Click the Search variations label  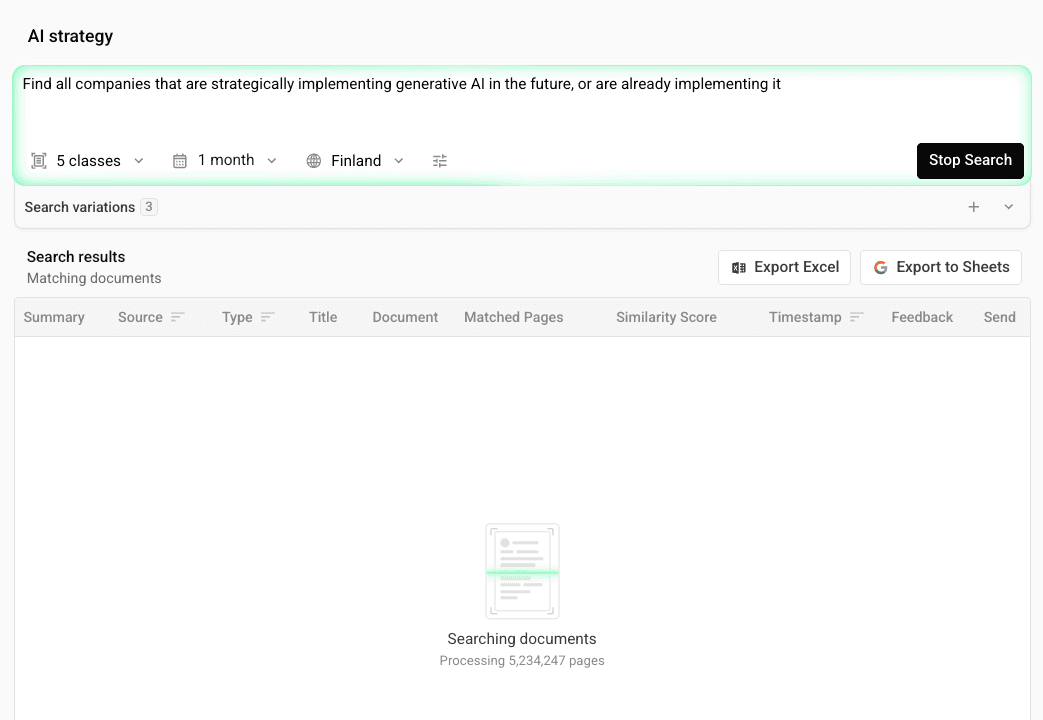pos(80,207)
